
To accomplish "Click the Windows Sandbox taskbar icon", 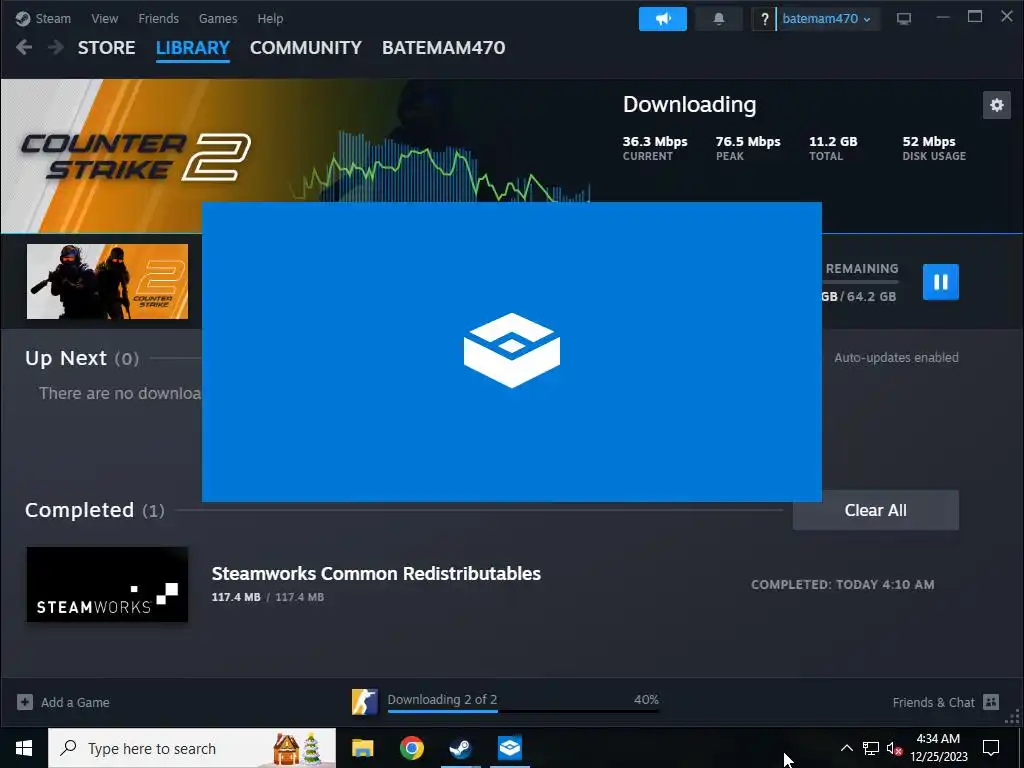I will coord(509,748).
